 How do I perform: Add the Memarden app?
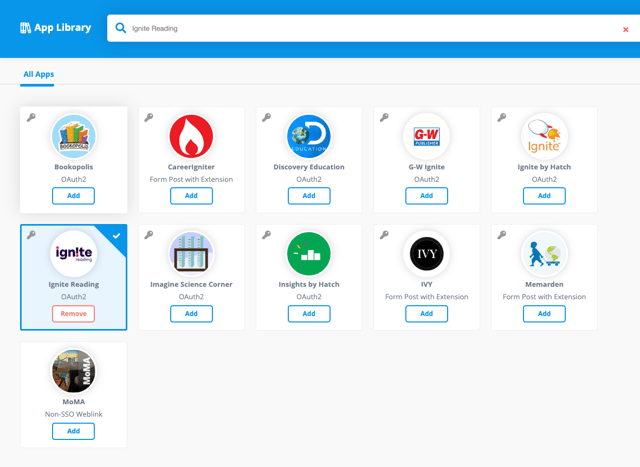click(544, 314)
